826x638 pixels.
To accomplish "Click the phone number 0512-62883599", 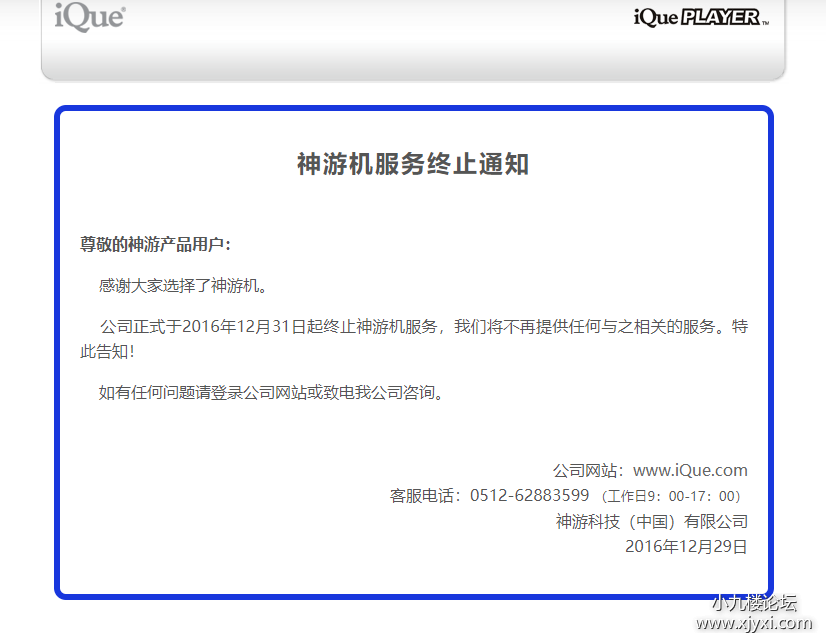I will (529, 496).
